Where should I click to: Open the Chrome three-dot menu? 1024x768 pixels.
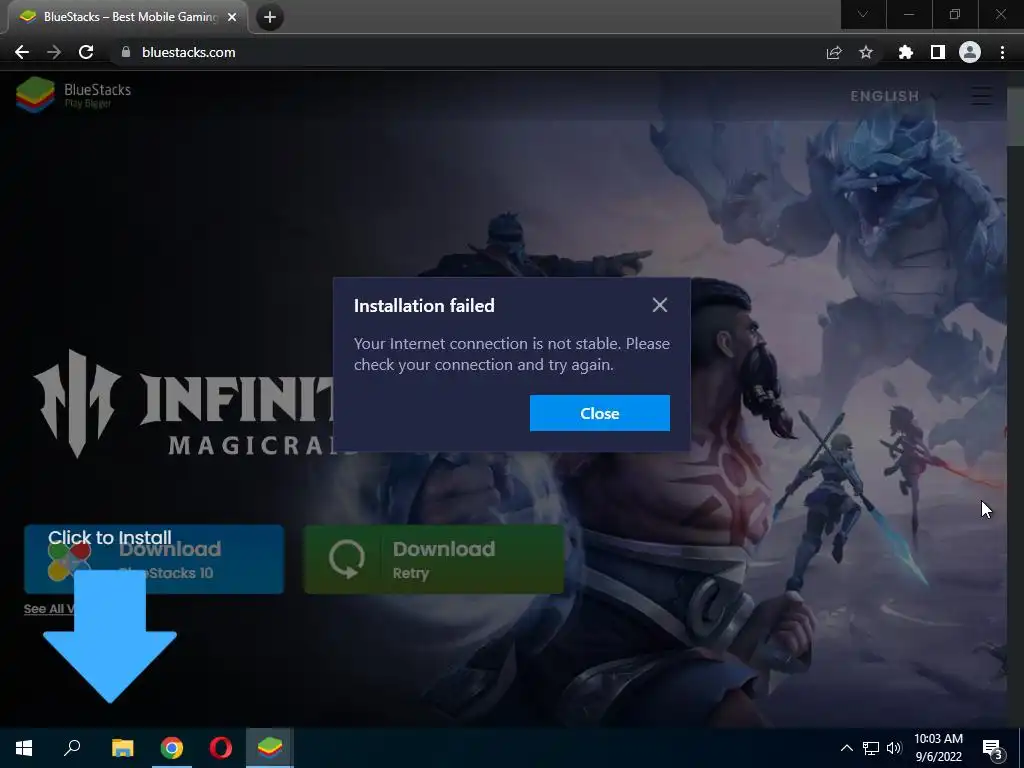tap(1002, 52)
